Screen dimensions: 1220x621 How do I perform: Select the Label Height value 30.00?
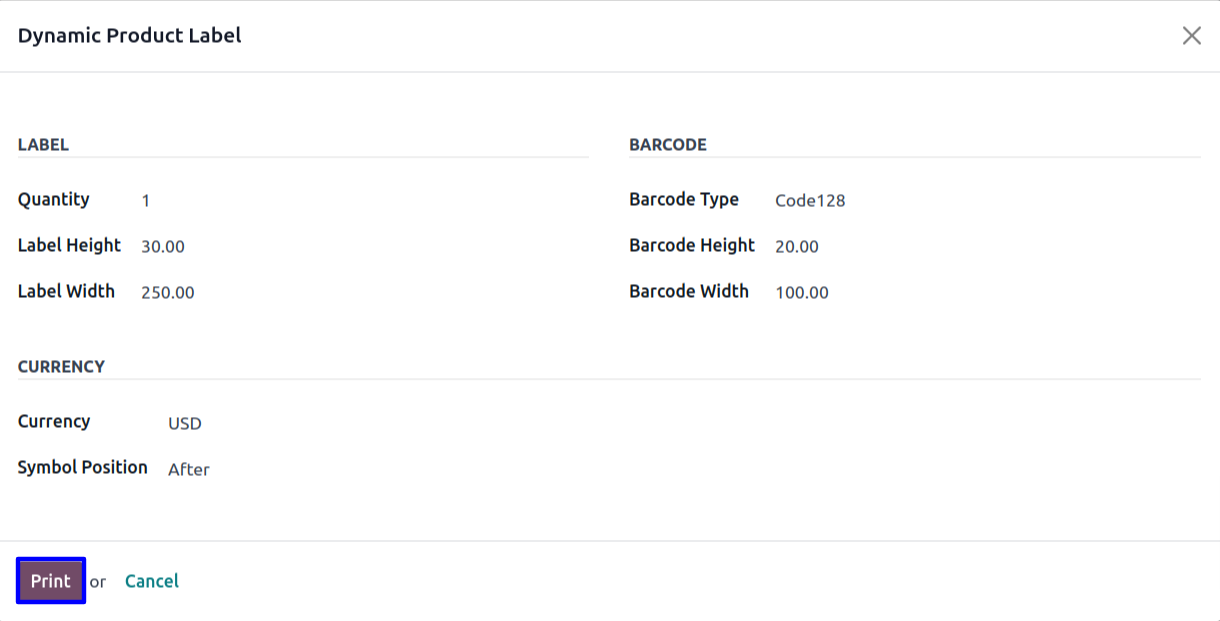163,247
